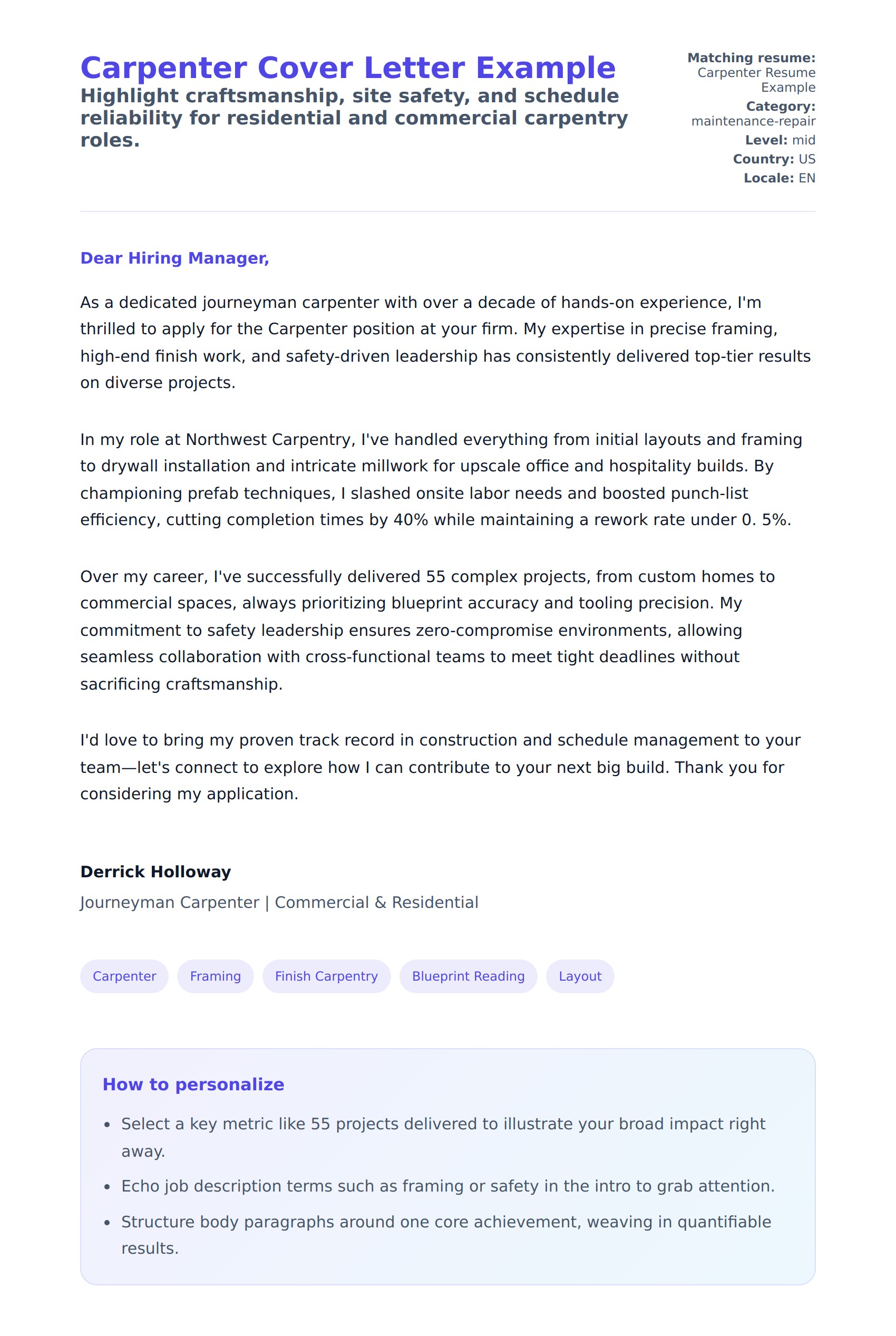The image size is (896, 1336).
Task: Click the maintenance-repair category value
Action: point(753,121)
